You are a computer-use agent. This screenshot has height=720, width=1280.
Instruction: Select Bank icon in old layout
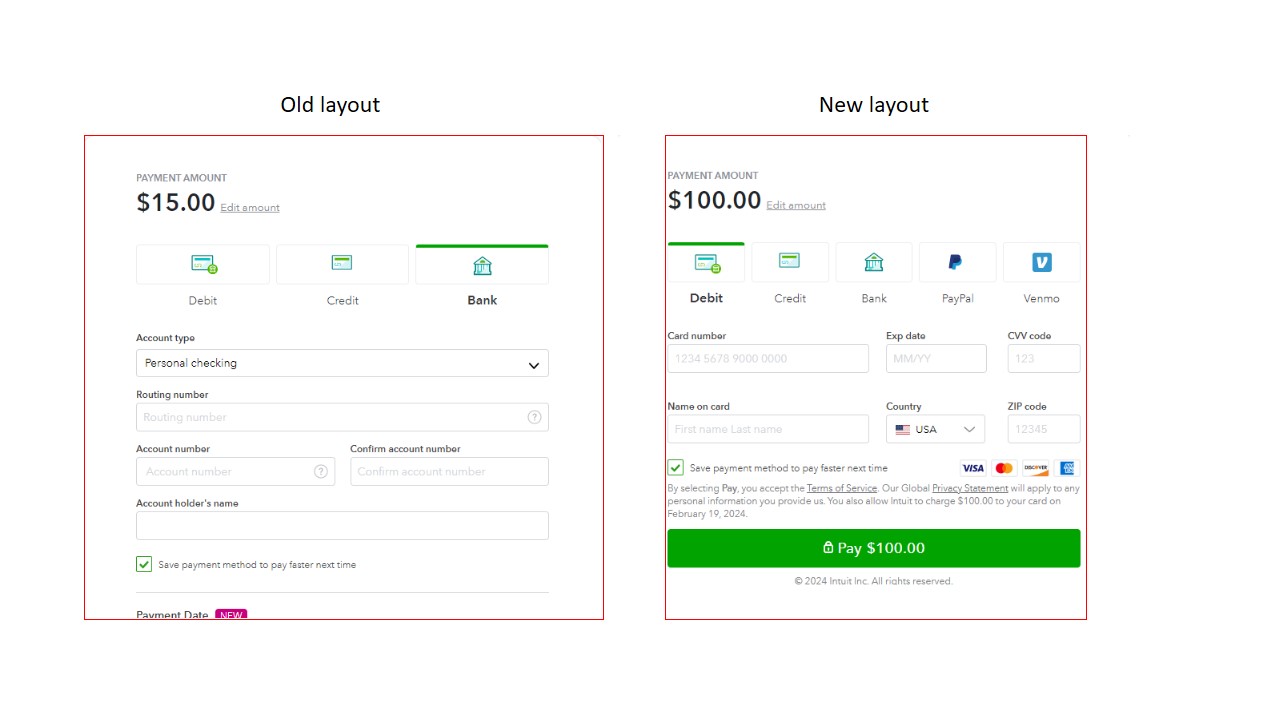point(482,265)
